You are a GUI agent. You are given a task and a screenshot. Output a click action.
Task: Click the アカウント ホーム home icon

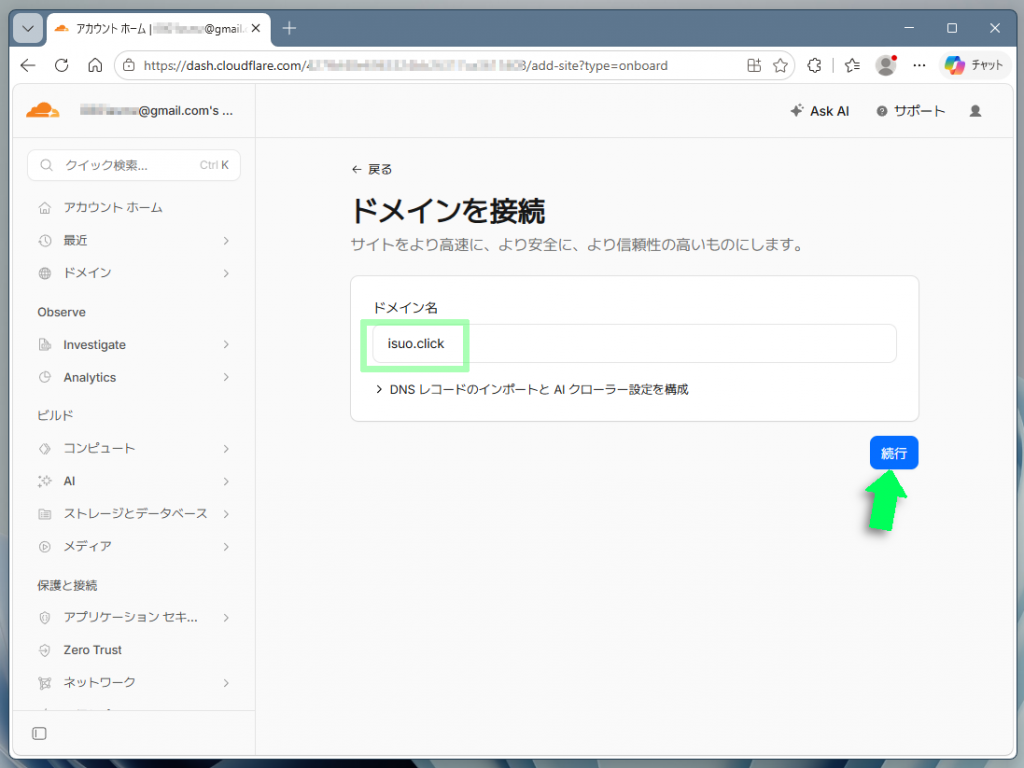click(44, 208)
